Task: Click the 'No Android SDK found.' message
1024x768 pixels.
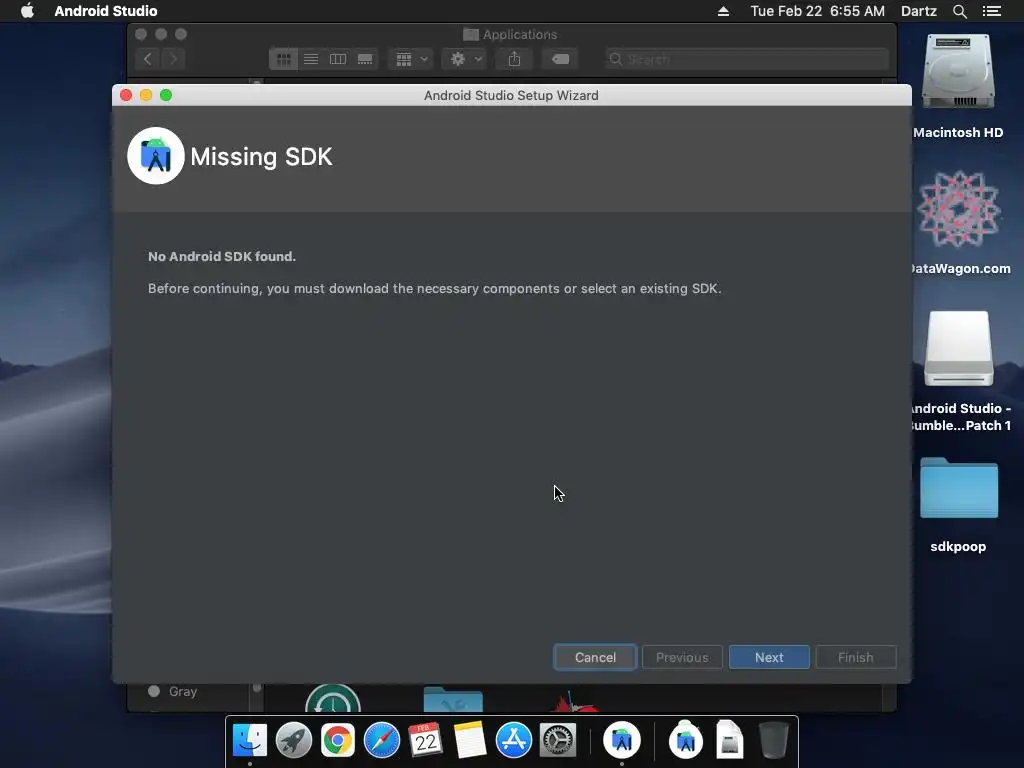Action: 222,256
